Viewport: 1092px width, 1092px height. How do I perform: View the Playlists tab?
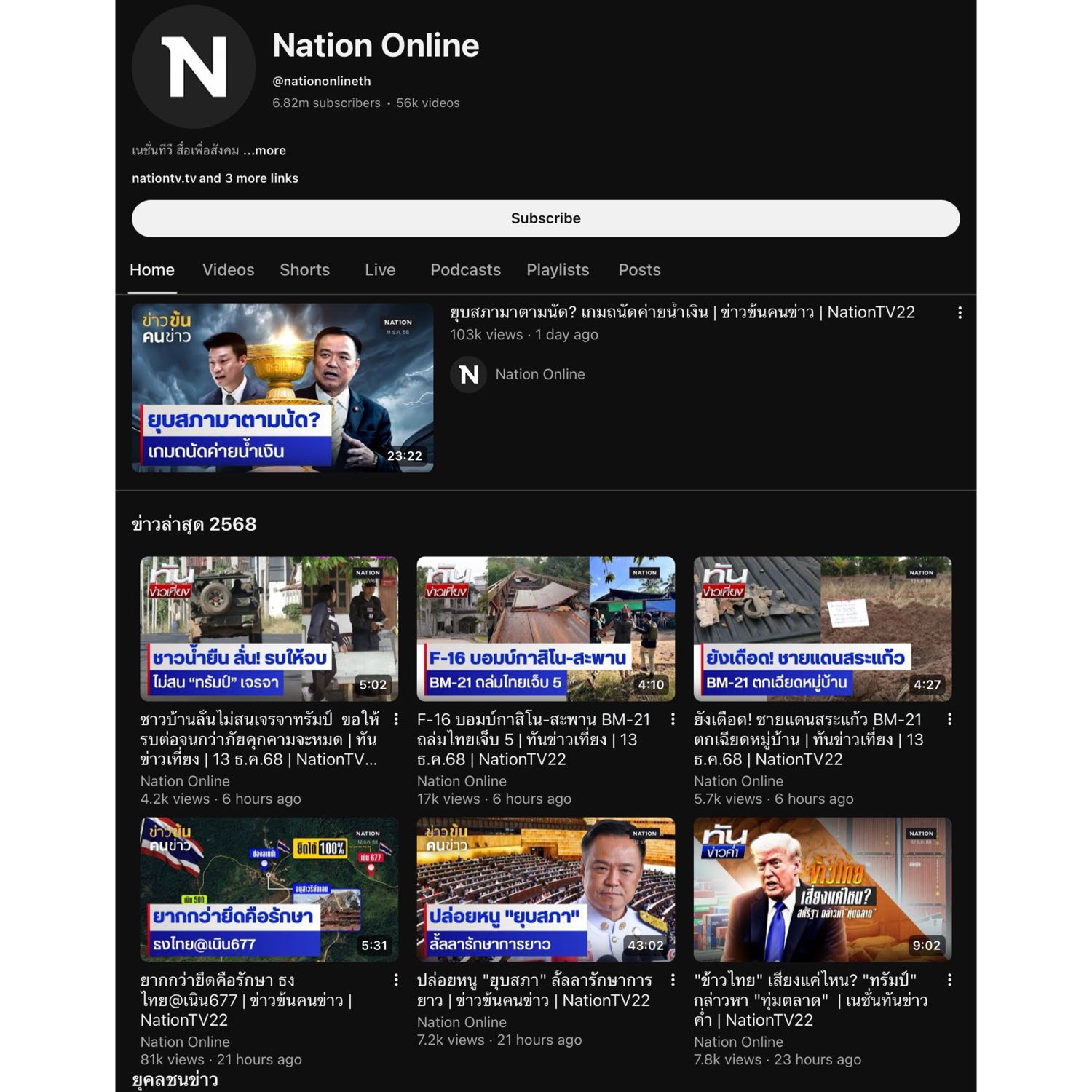pos(558,270)
